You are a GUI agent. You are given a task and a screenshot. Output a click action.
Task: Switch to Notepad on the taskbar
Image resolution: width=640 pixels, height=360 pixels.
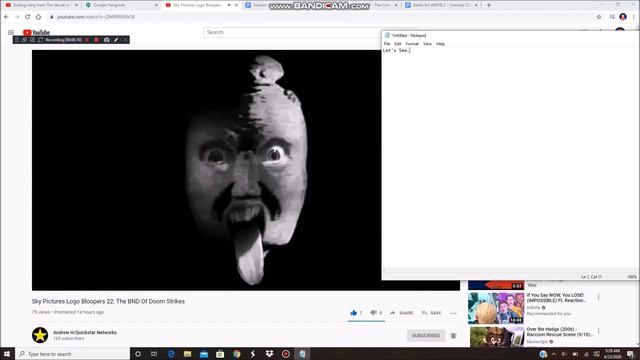[x=302, y=354]
